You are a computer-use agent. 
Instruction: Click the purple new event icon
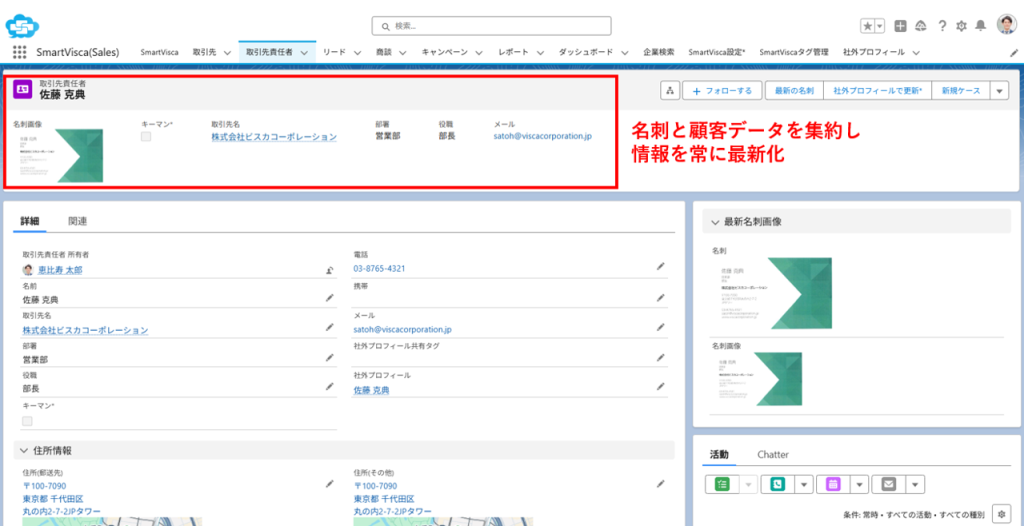[x=833, y=484]
